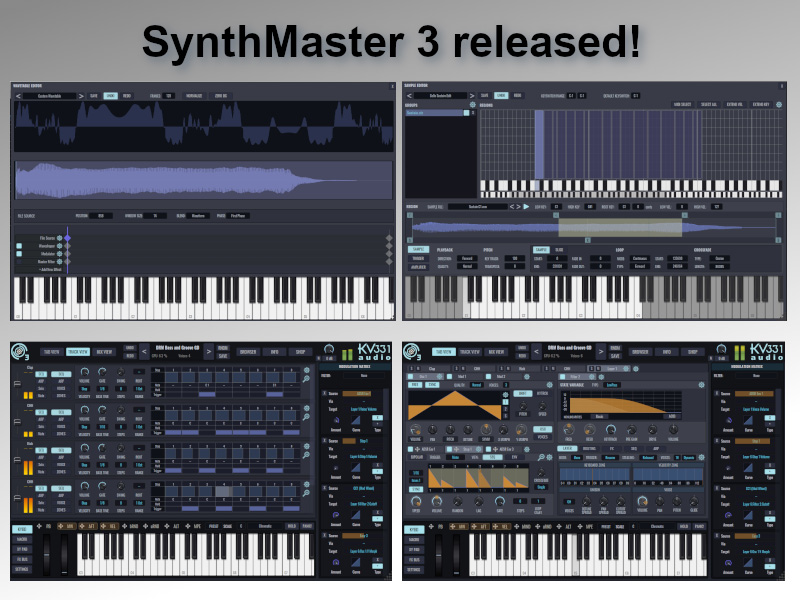Image resolution: width=800 pixels, height=600 pixels.
Task: Open Waveshaper gear settings in Wavetable Editor
Action: pos(60,246)
